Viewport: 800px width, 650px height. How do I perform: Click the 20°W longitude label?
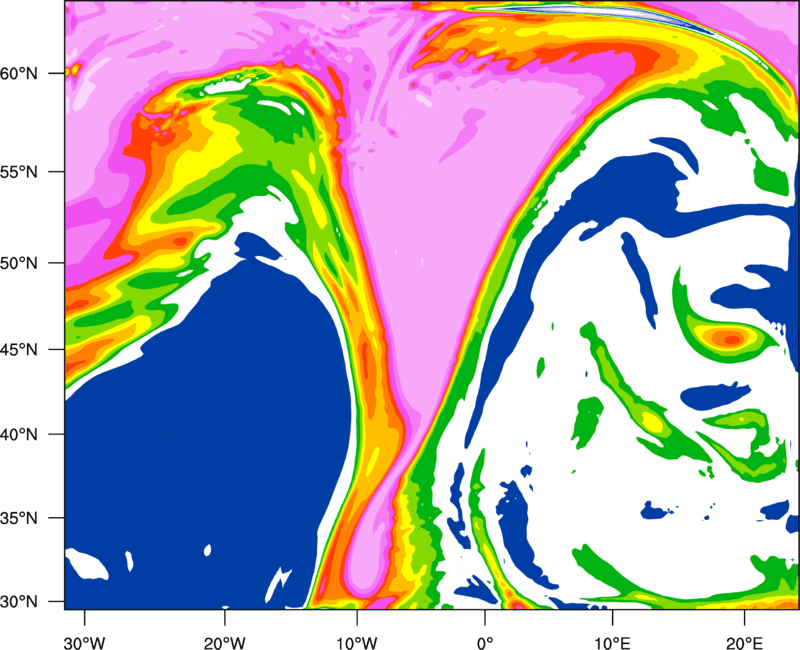tap(225, 643)
